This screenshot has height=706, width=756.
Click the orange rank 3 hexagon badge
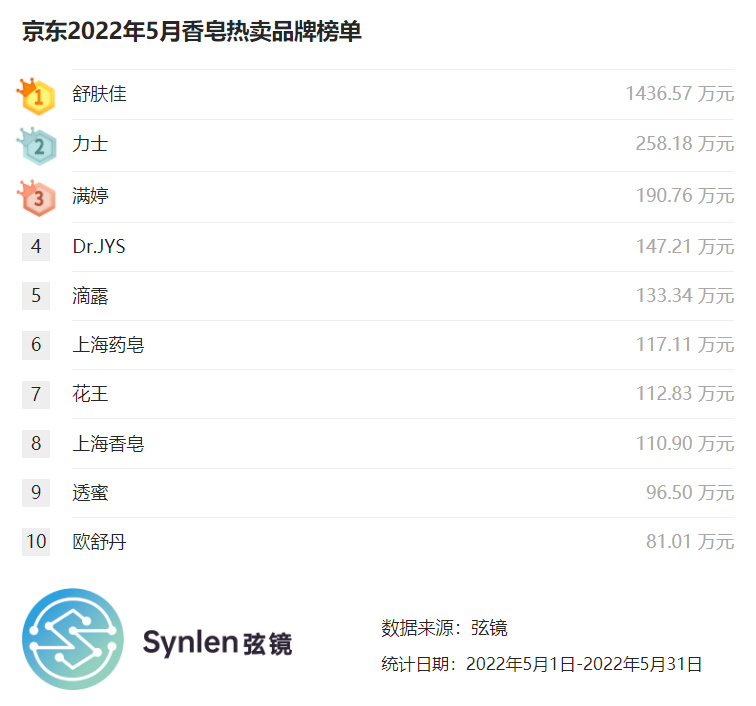(37, 197)
